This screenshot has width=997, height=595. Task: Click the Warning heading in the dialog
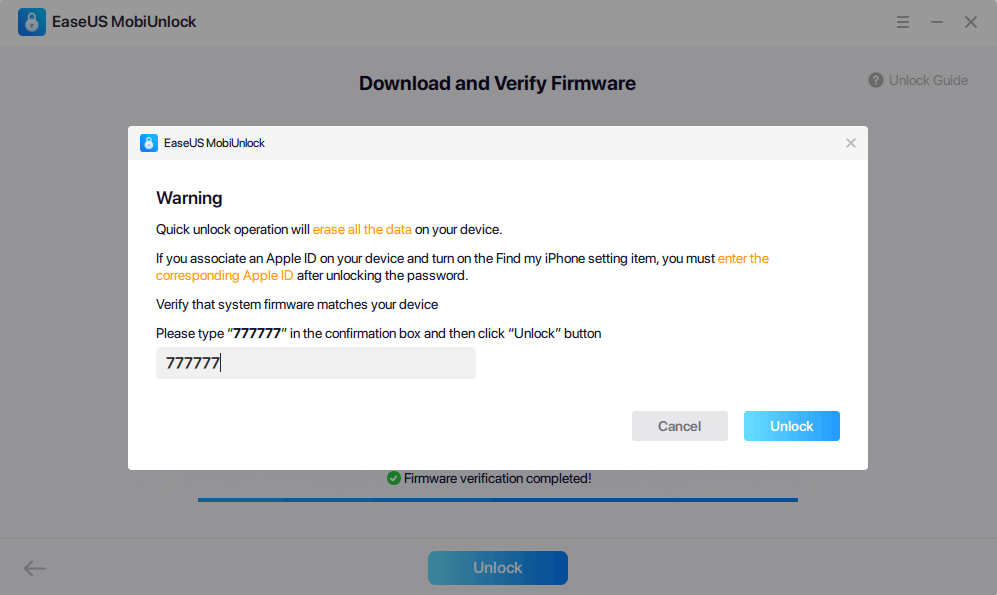[189, 198]
